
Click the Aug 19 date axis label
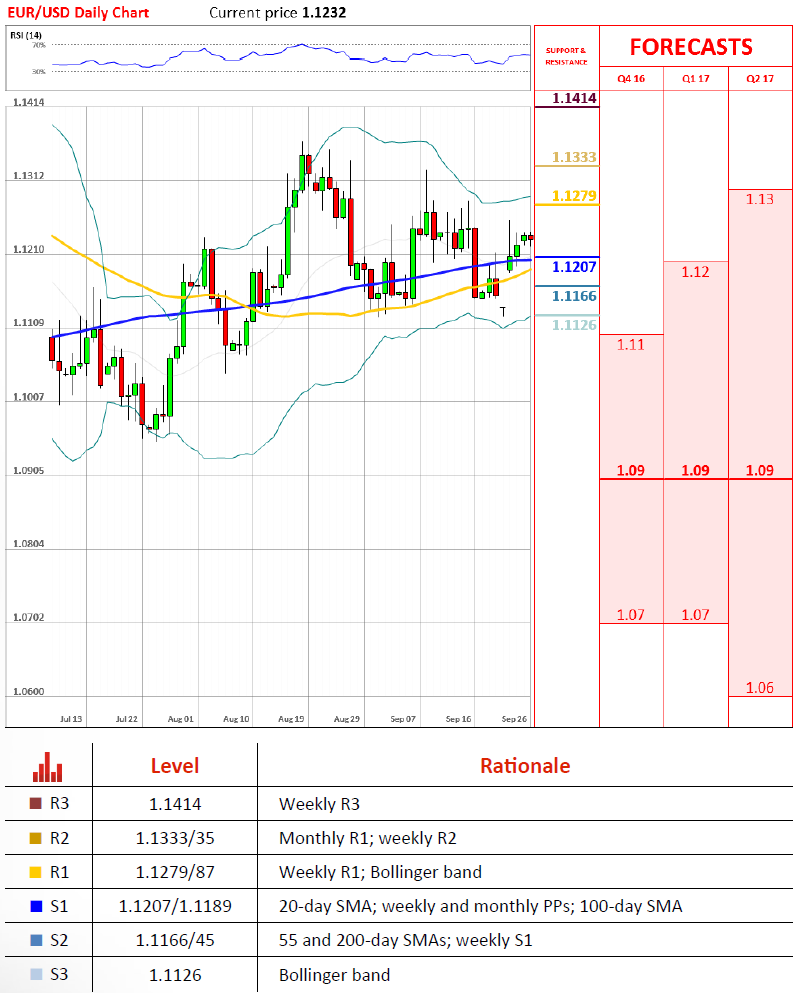[291, 719]
